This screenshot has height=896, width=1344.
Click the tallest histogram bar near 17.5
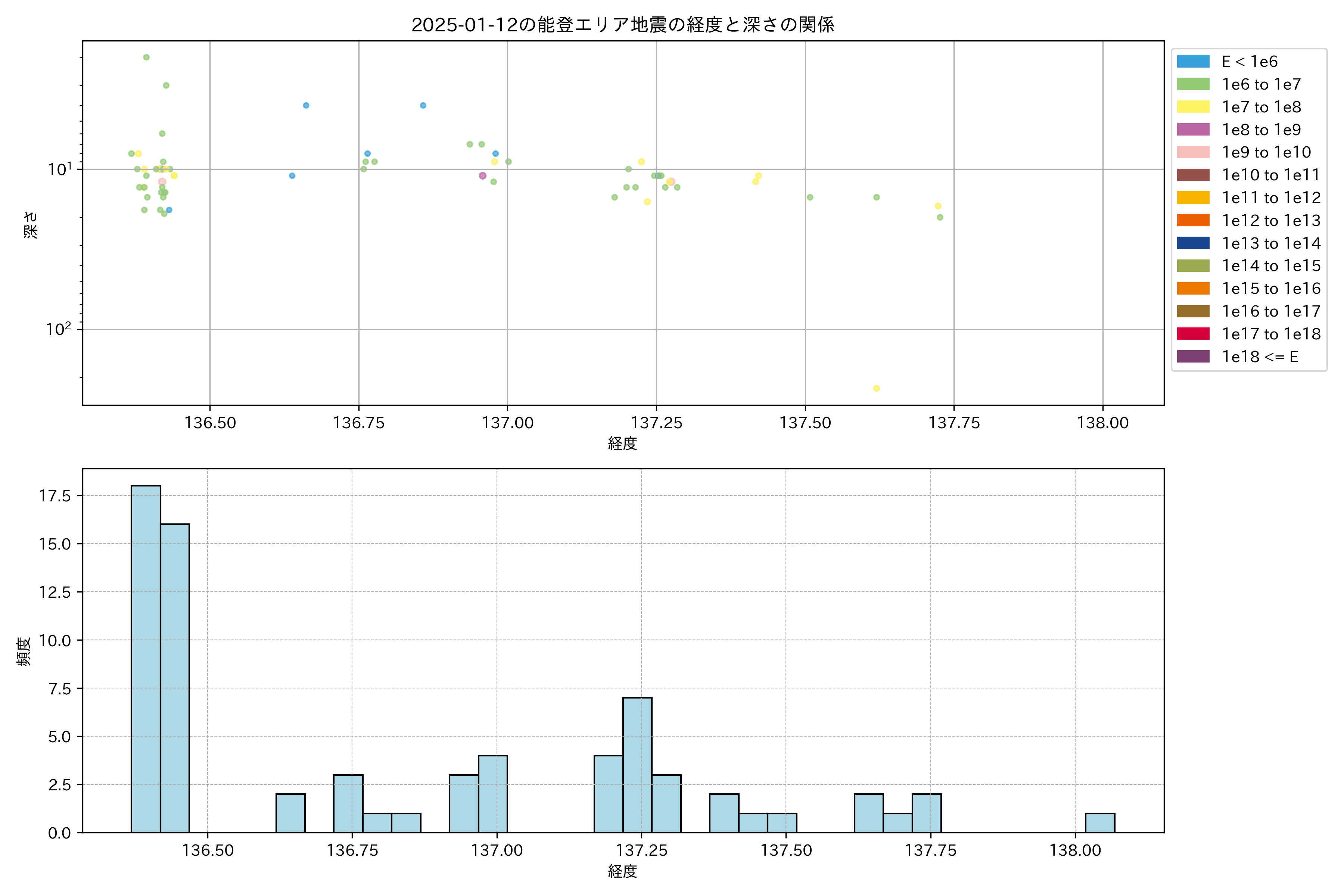pos(146,658)
